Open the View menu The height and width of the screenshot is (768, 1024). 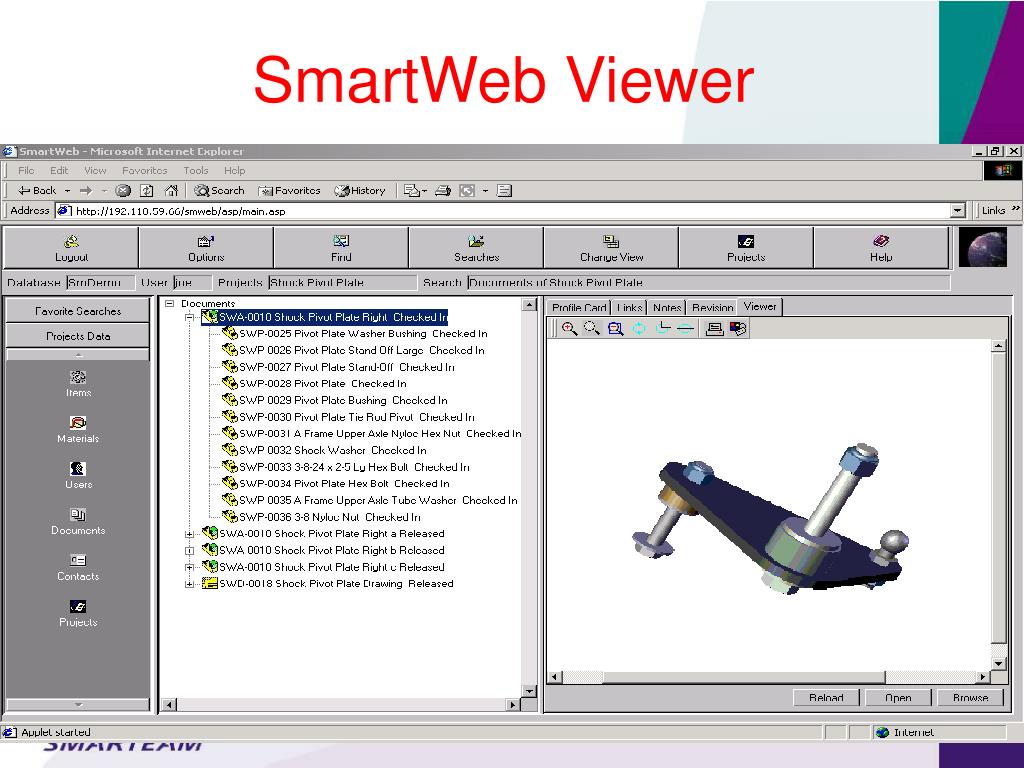(x=95, y=170)
